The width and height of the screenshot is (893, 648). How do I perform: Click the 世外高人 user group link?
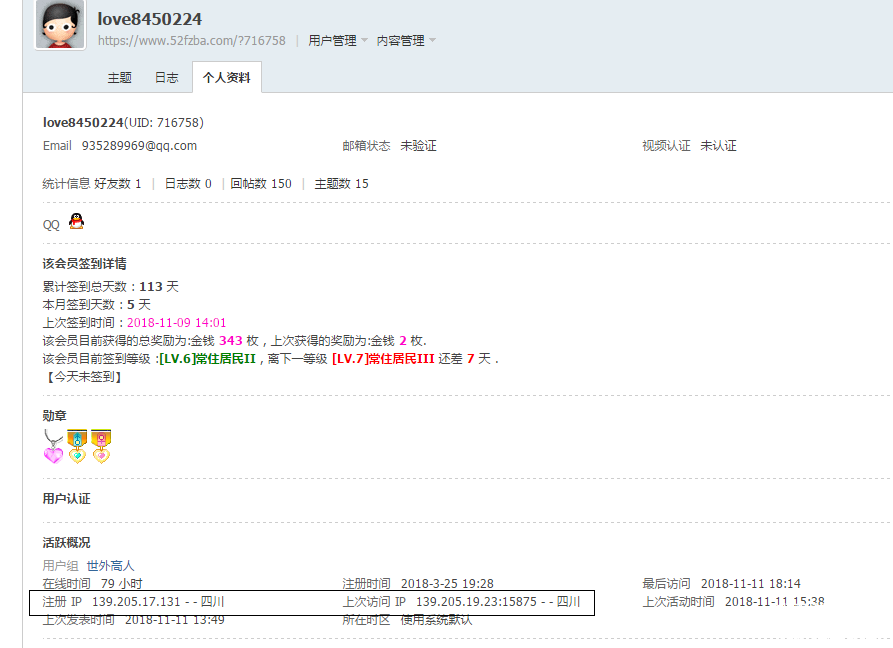pos(110,566)
